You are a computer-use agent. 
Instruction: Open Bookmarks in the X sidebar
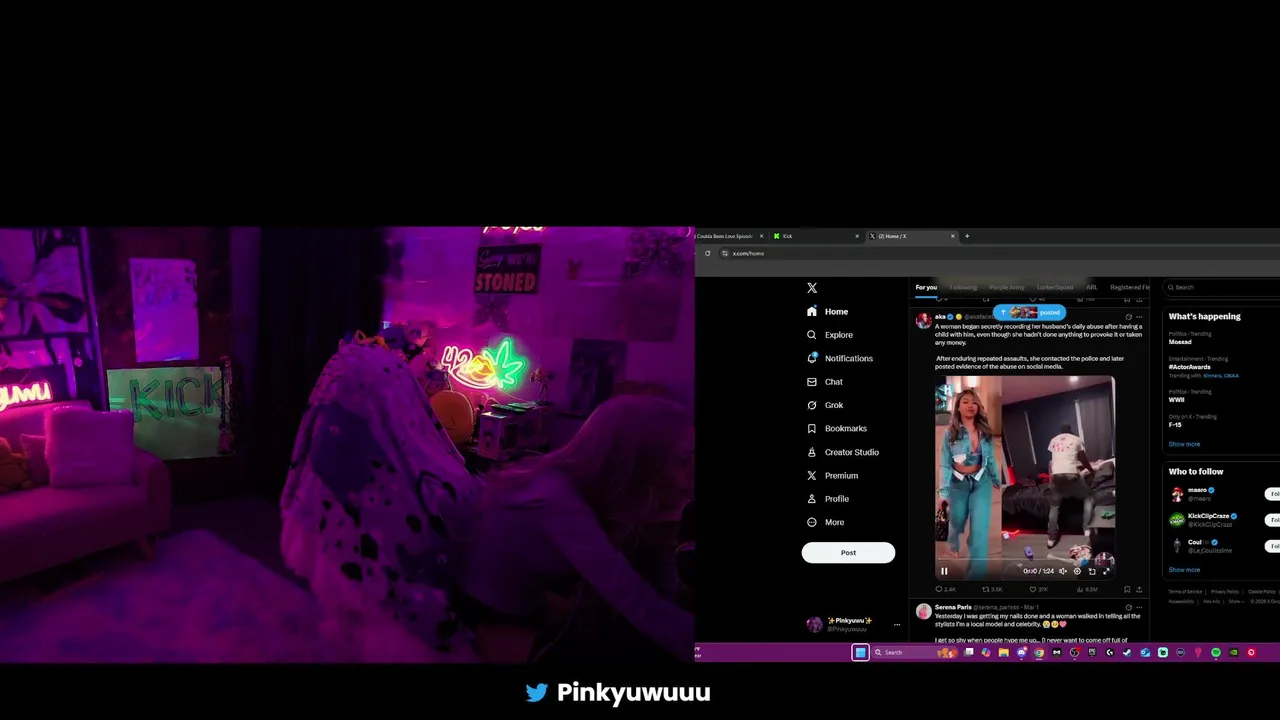tap(836, 428)
